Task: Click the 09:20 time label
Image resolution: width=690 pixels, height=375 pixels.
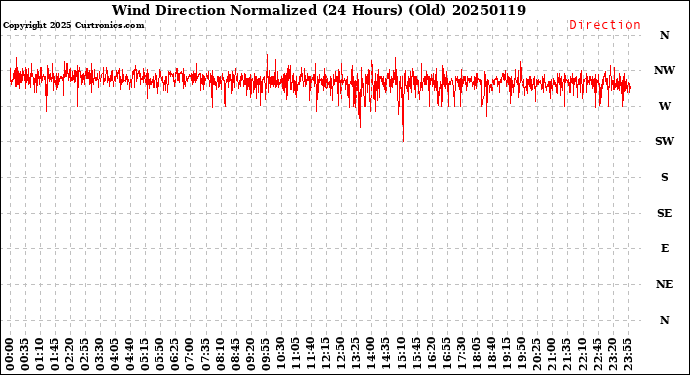Action: coord(251,354)
